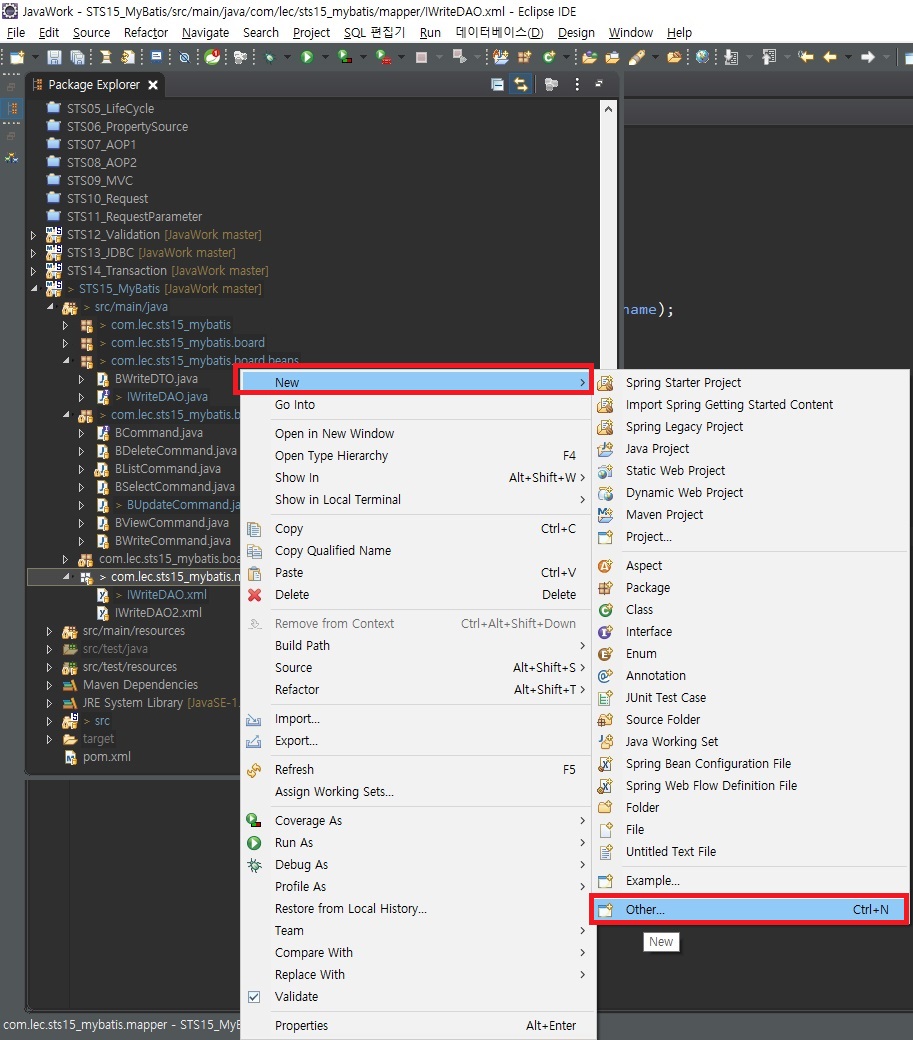Viewport: 913px width, 1040px height.
Task: Click Open Type Hierarchy
Action: [x=416, y=456]
